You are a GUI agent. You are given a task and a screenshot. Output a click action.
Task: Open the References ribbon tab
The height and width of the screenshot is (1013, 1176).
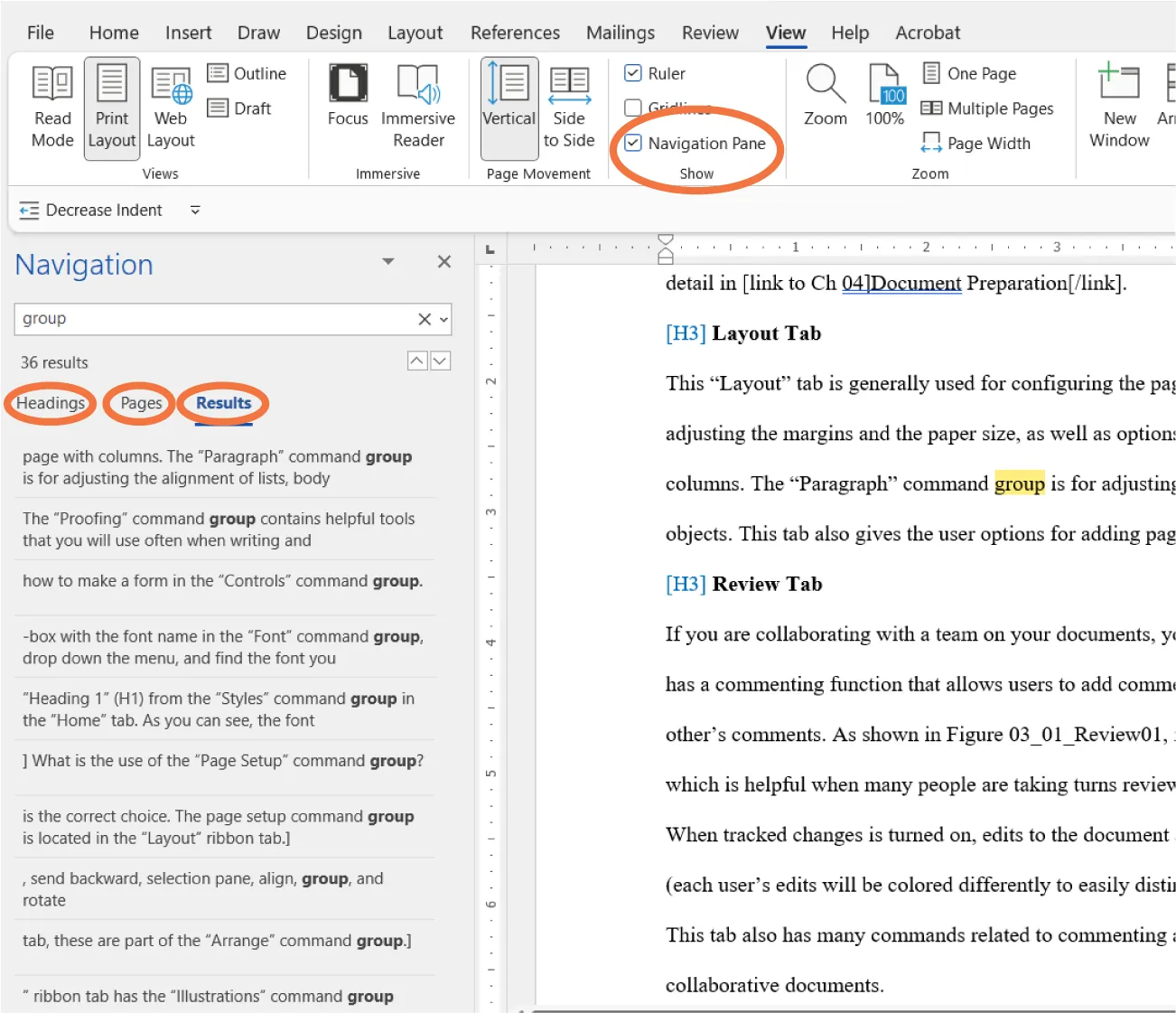coord(515,33)
